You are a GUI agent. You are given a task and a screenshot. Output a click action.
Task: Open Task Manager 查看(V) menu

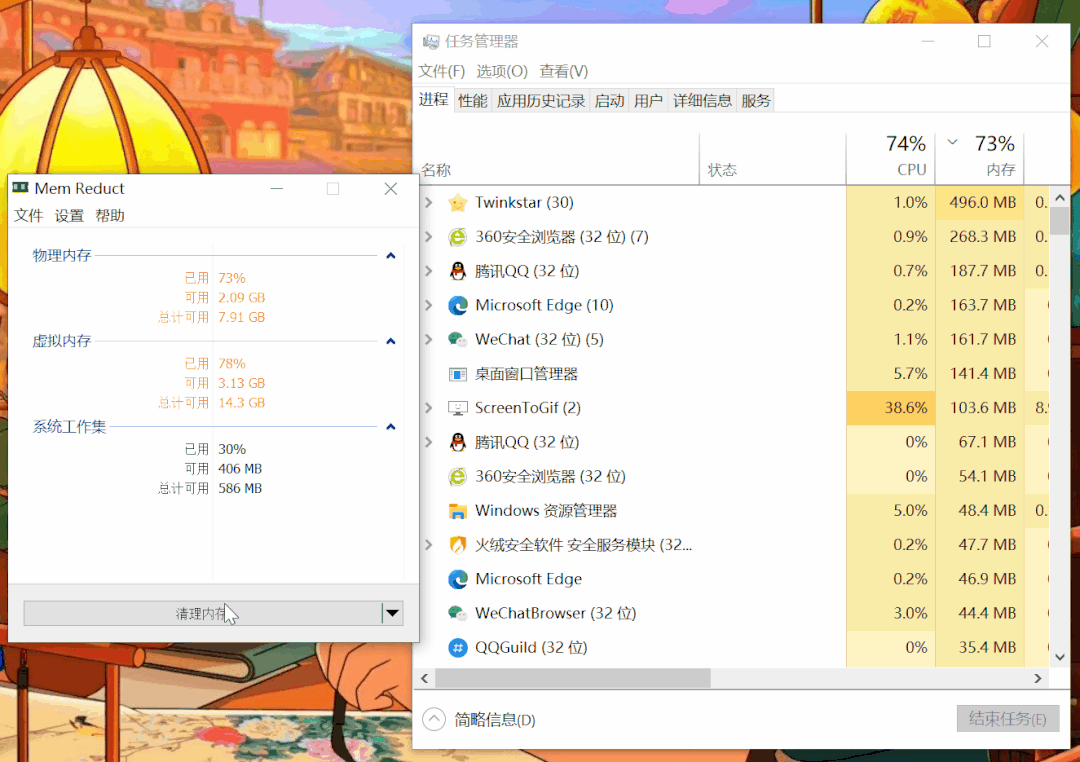click(x=563, y=71)
